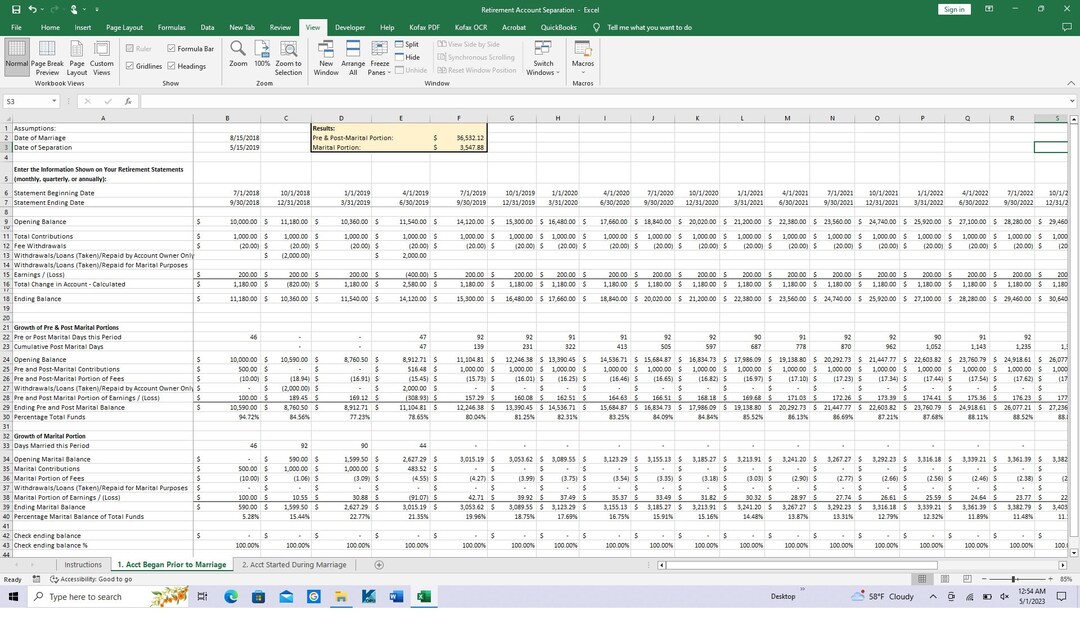Open the Zoom dialog via magnifier icon
The image size is (1080, 619).
[238, 55]
